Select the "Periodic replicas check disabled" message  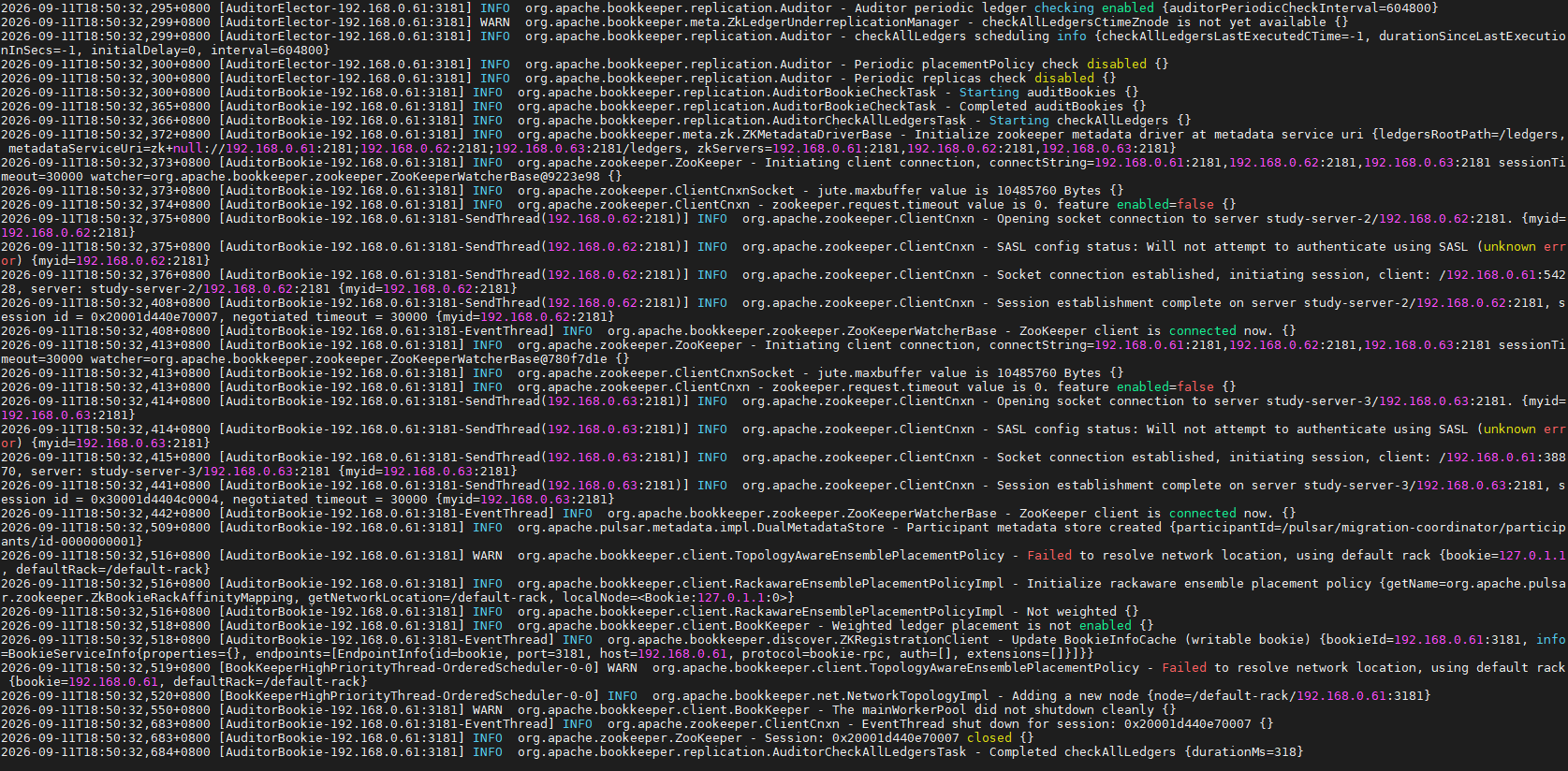click(975, 79)
